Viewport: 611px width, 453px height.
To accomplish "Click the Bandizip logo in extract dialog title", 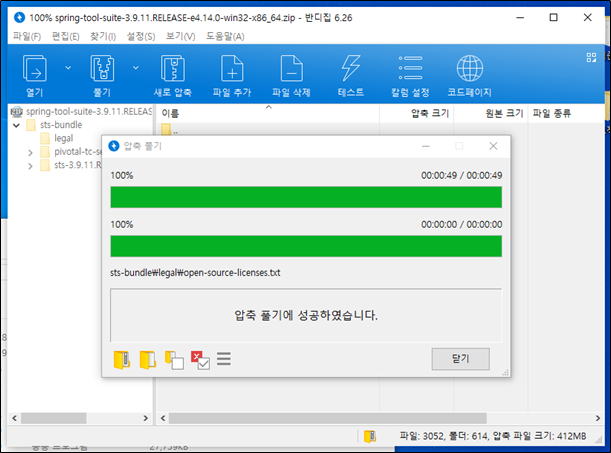I will click(114, 146).
